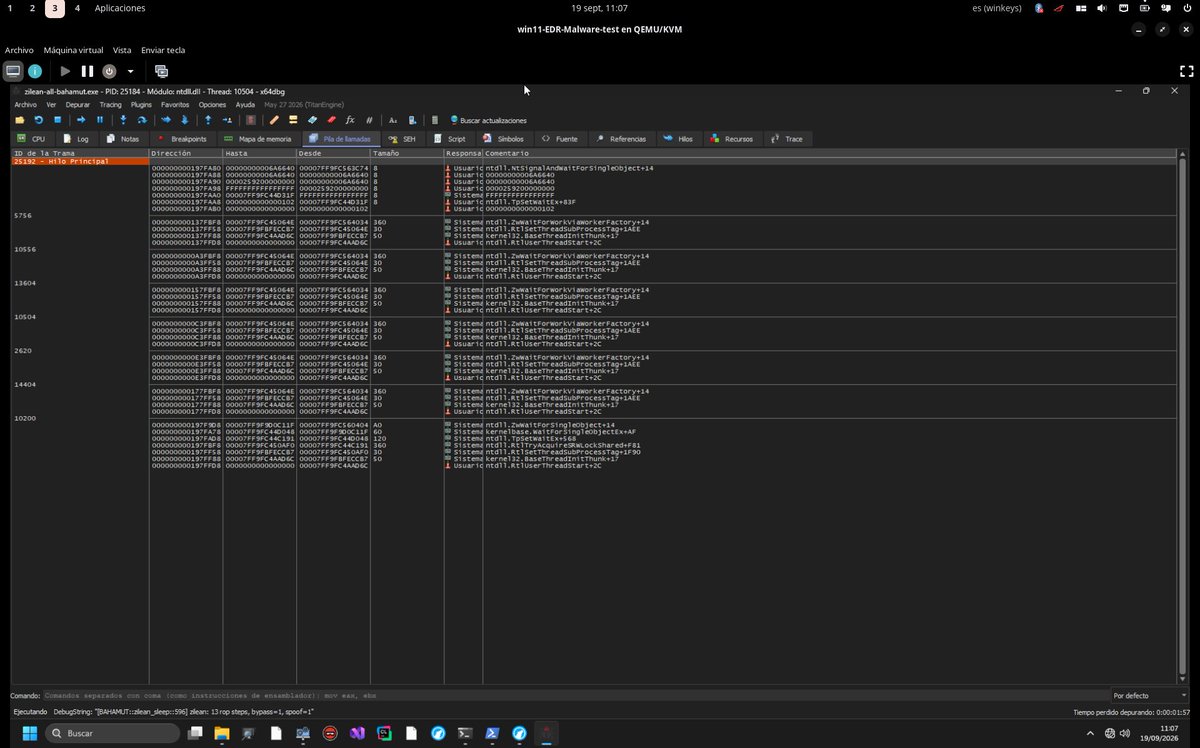Screen dimensions: 1200x748
Task: Open the VM shutdown options dropdown arrow
Action: [x=130, y=71]
